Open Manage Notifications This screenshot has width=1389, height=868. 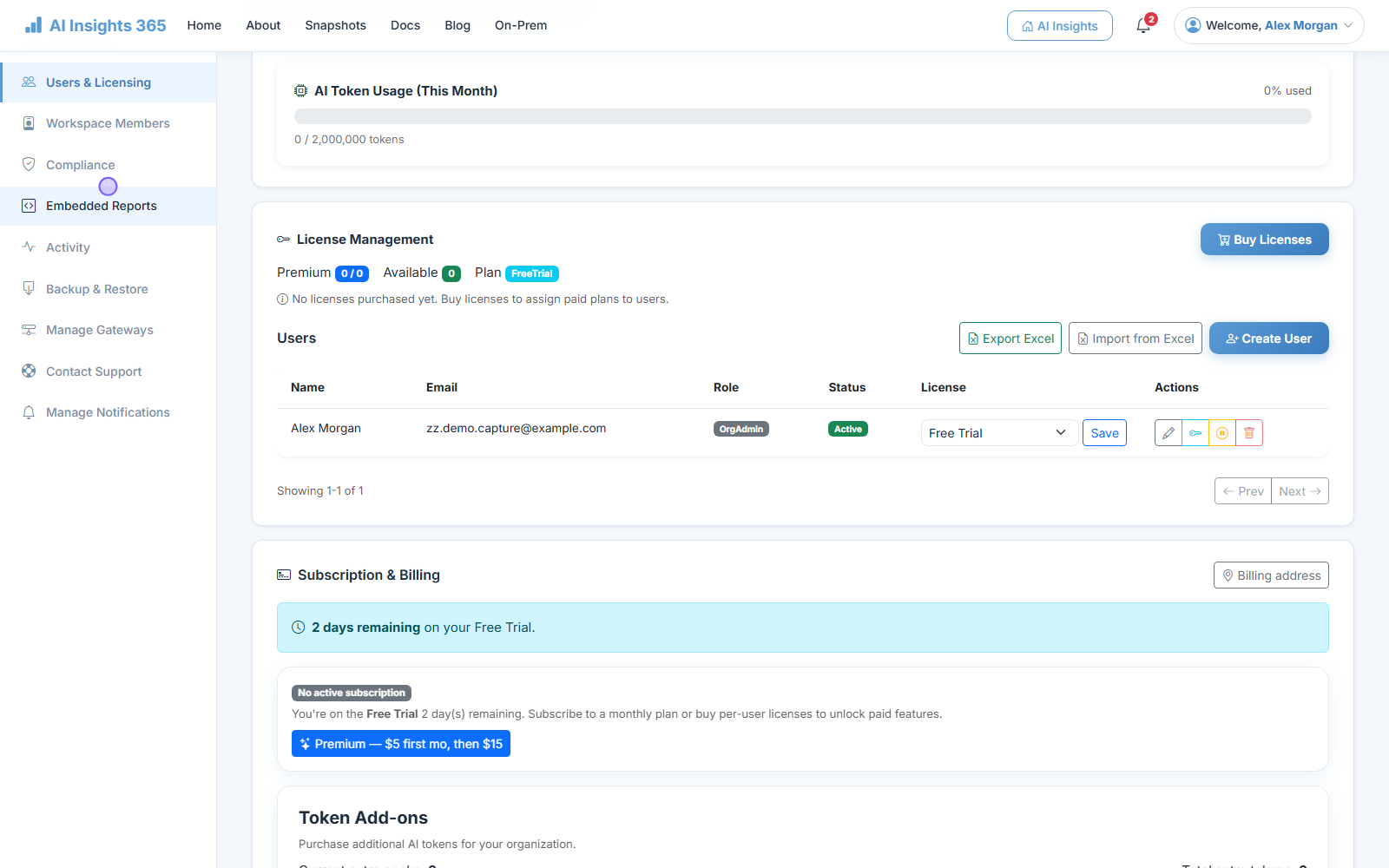tap(109, 412)
